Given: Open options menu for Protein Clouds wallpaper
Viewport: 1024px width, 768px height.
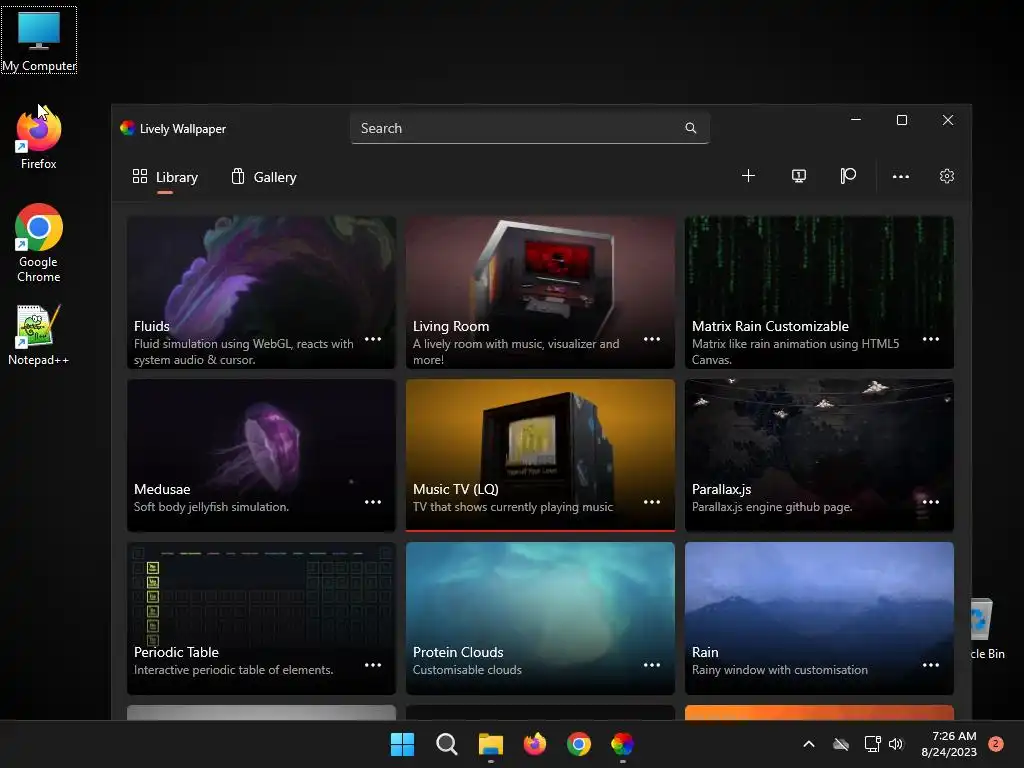Looking at the screenshot, I should (x=652, y=665).
